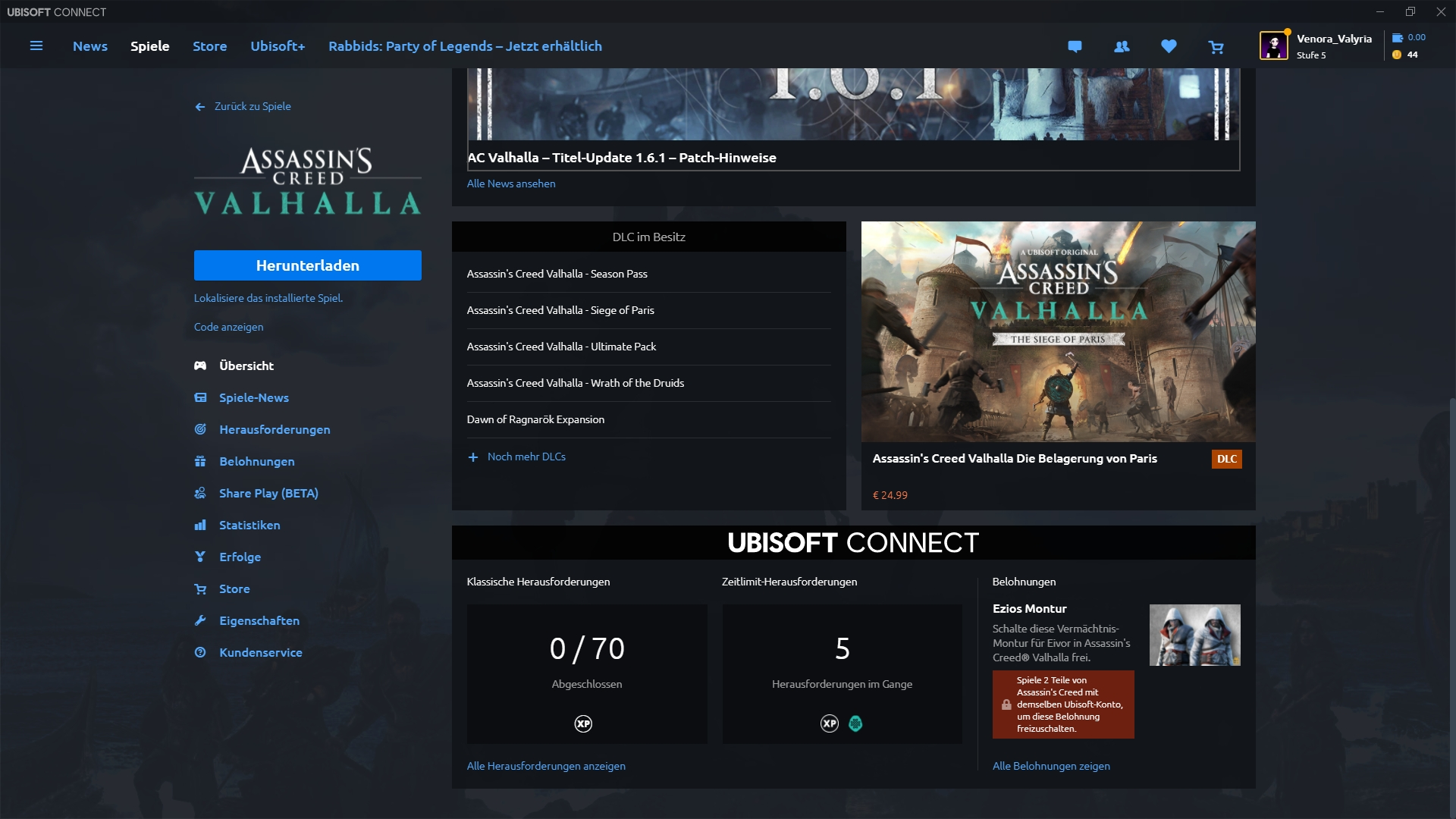
Task: Click XP badge under time-limited challenges
Action: tap(830, 723)
